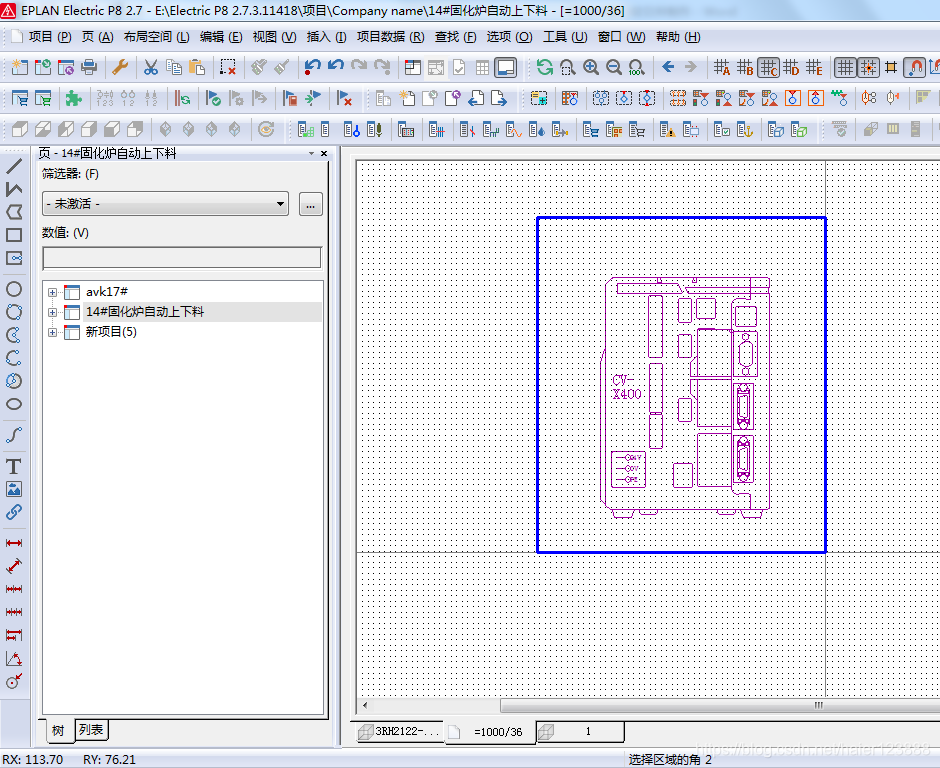The image size is (940, 768).
Task: Click the Cut scissors icon
Action: pyautogui.click(x=150, y=67)
